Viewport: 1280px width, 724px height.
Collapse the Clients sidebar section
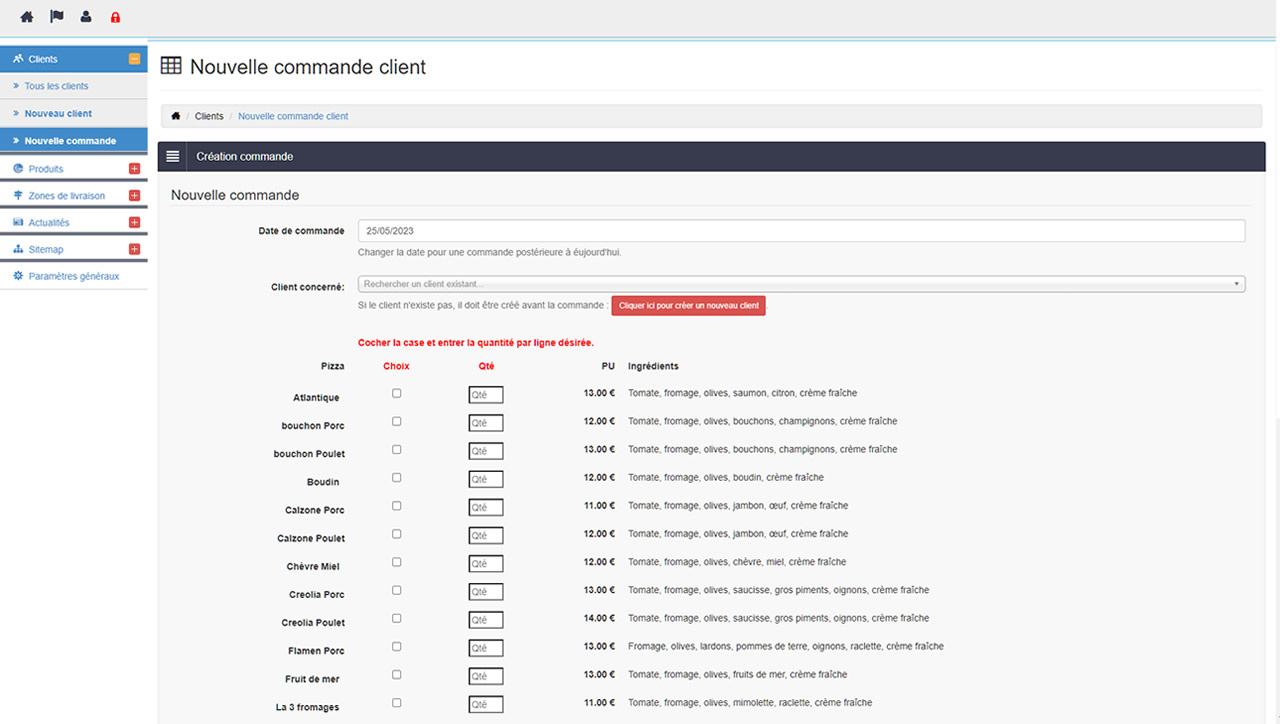(134, 59)
